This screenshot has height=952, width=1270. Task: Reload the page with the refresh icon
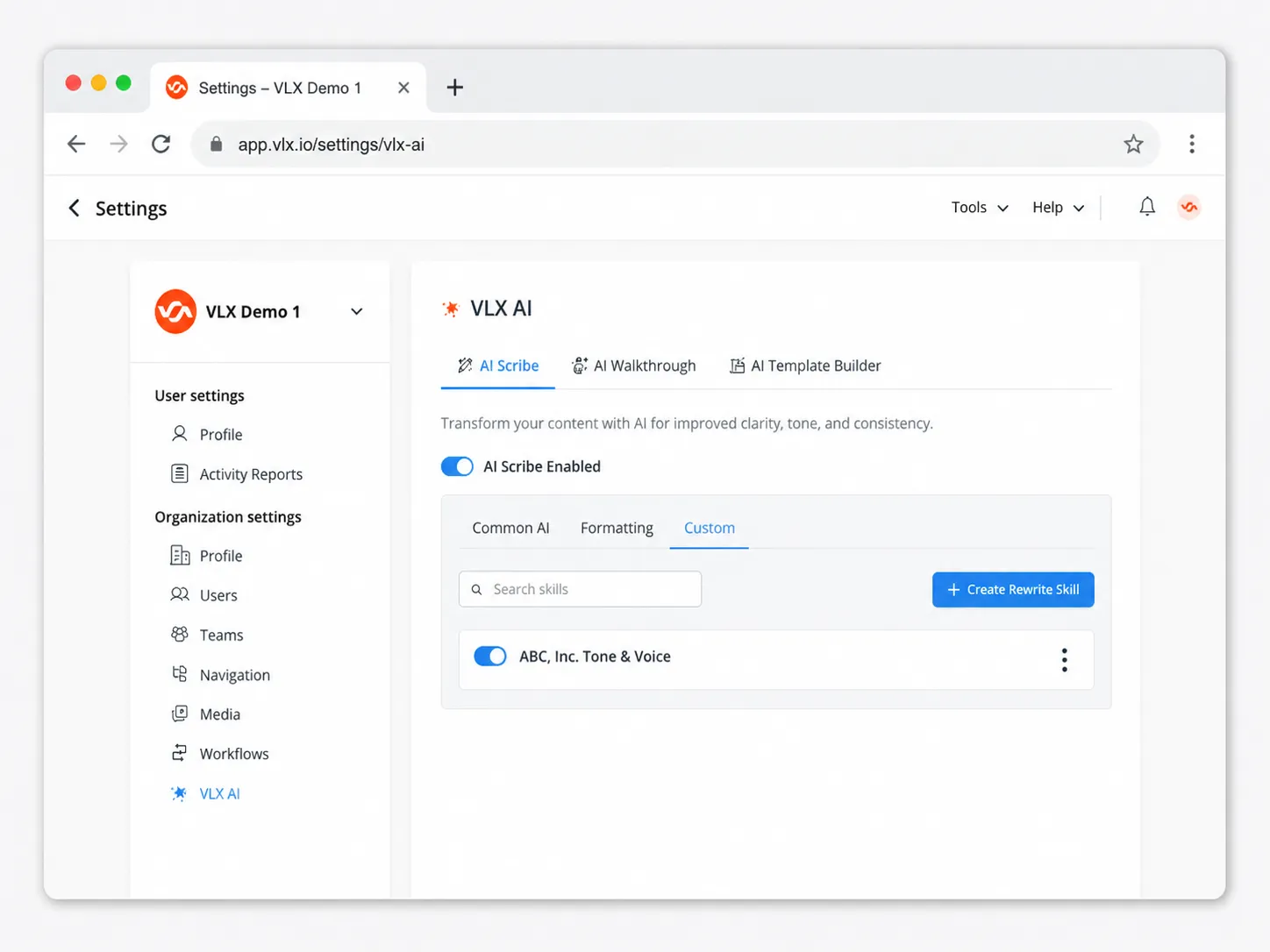pyautogui.click(x=161, y=144)
